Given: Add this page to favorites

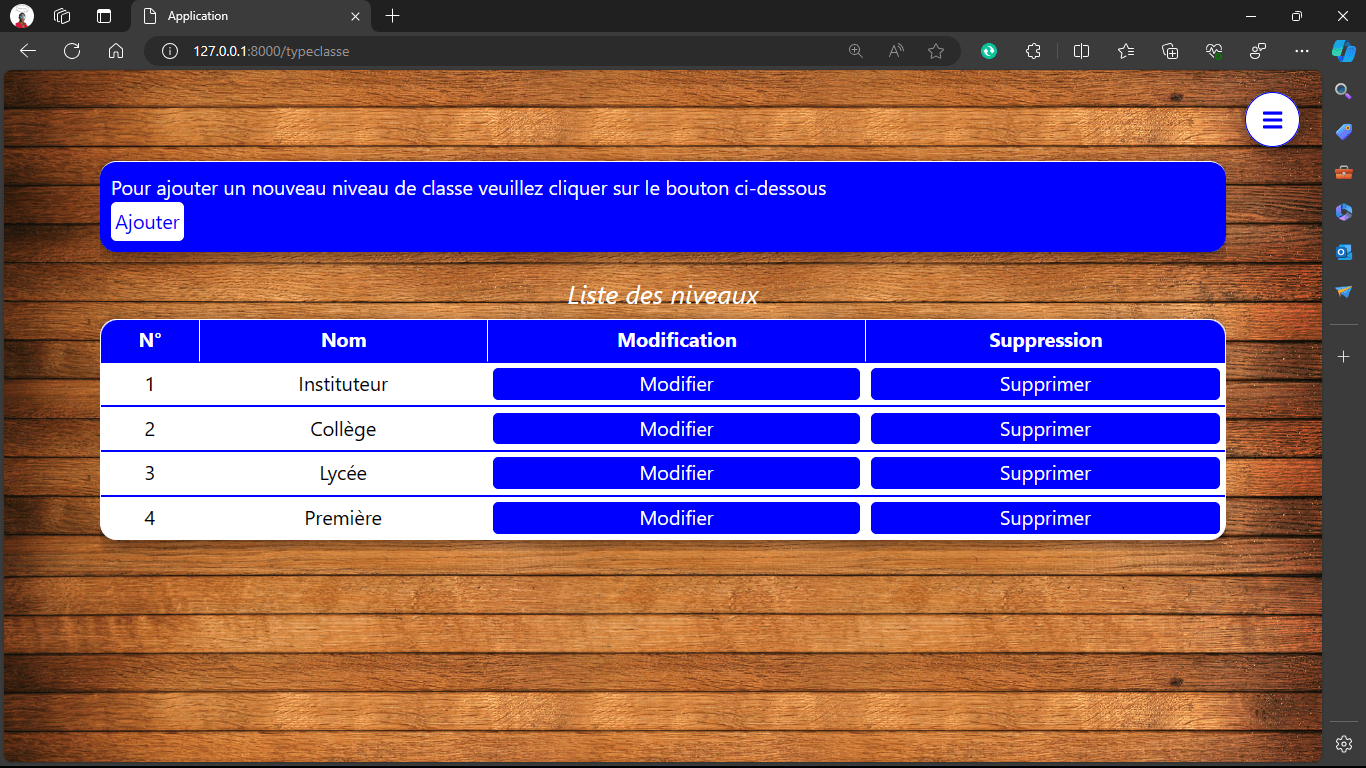Looking at the screenshot, I should pos(936,51).
